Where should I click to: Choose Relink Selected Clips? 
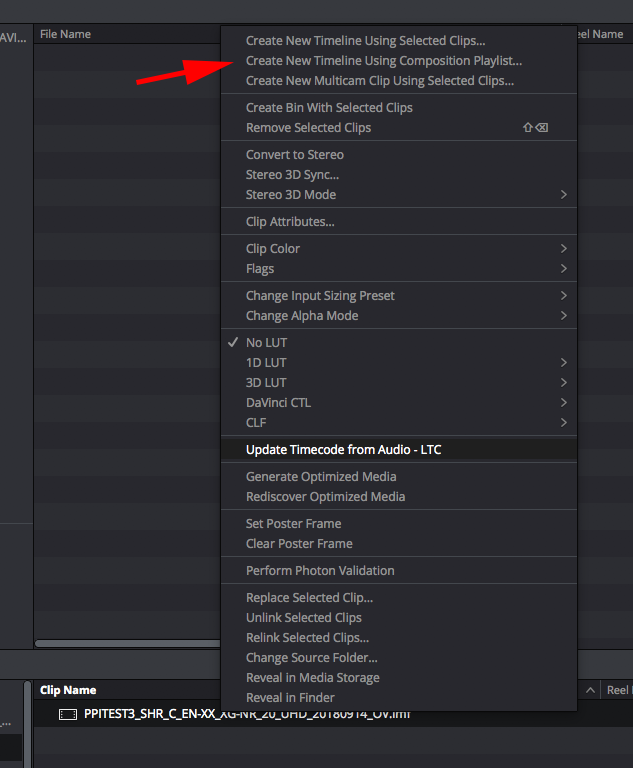(x=399, y=638)
